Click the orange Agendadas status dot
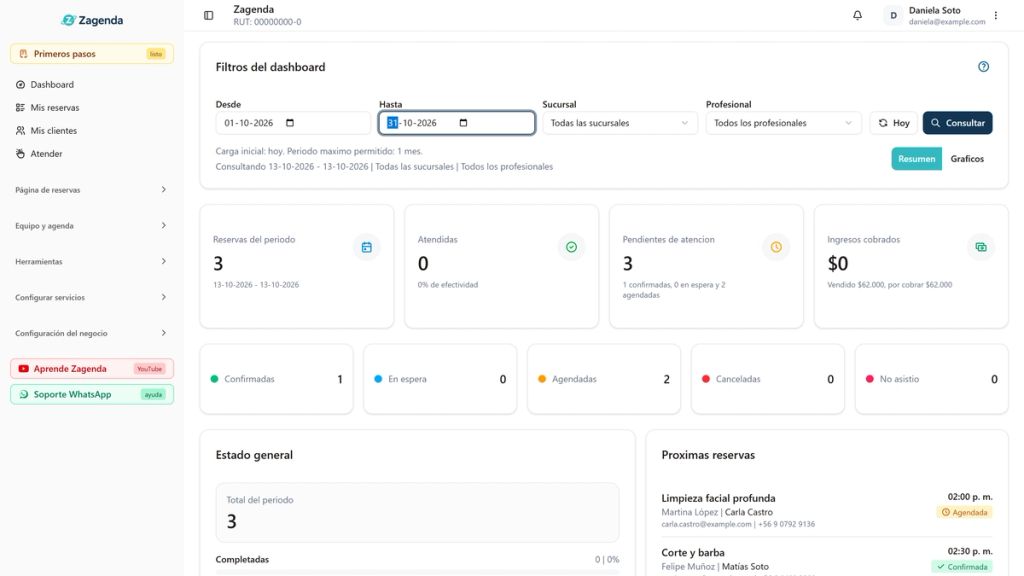 [542, 379]
